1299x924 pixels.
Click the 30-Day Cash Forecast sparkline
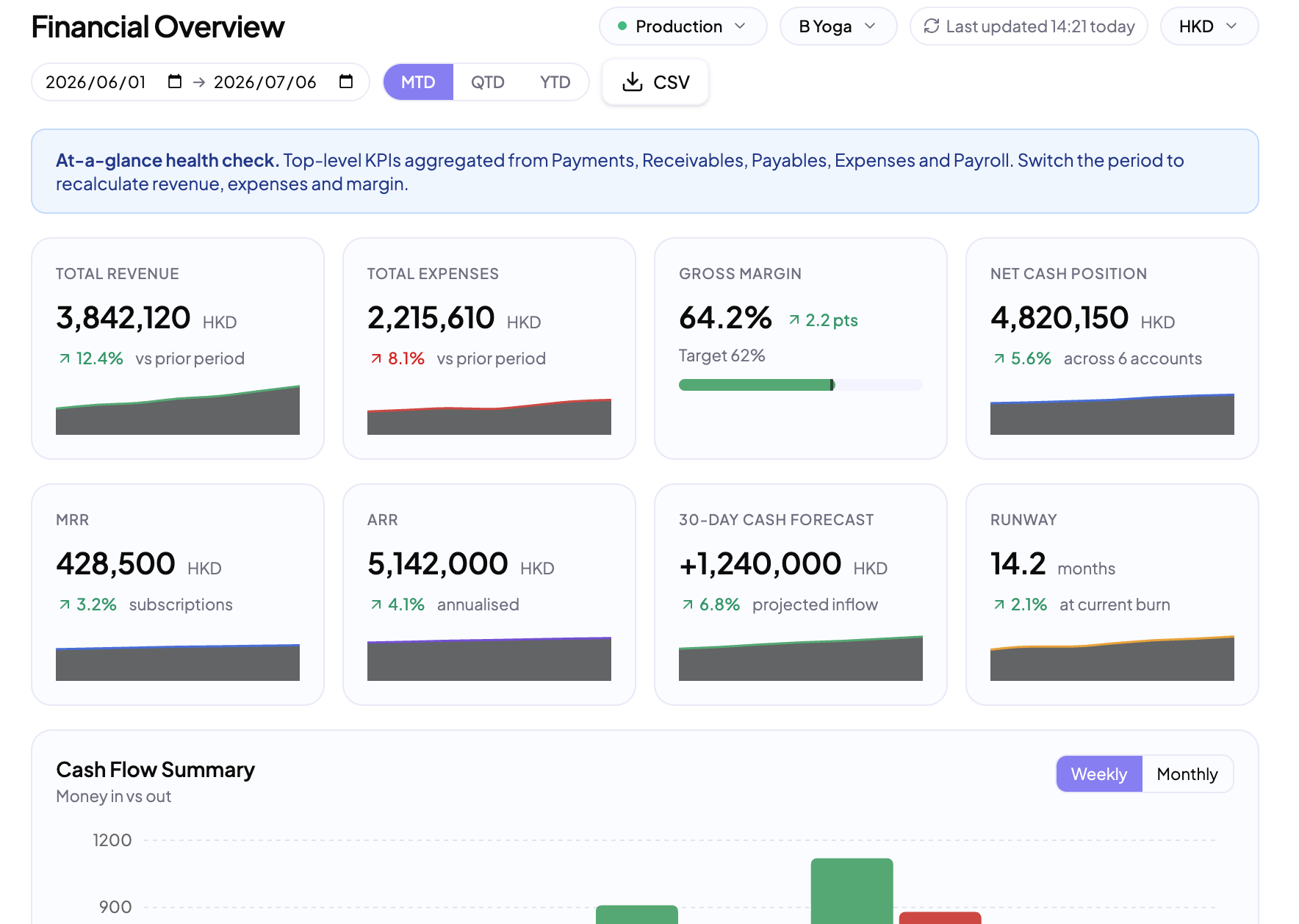(801, 658)
